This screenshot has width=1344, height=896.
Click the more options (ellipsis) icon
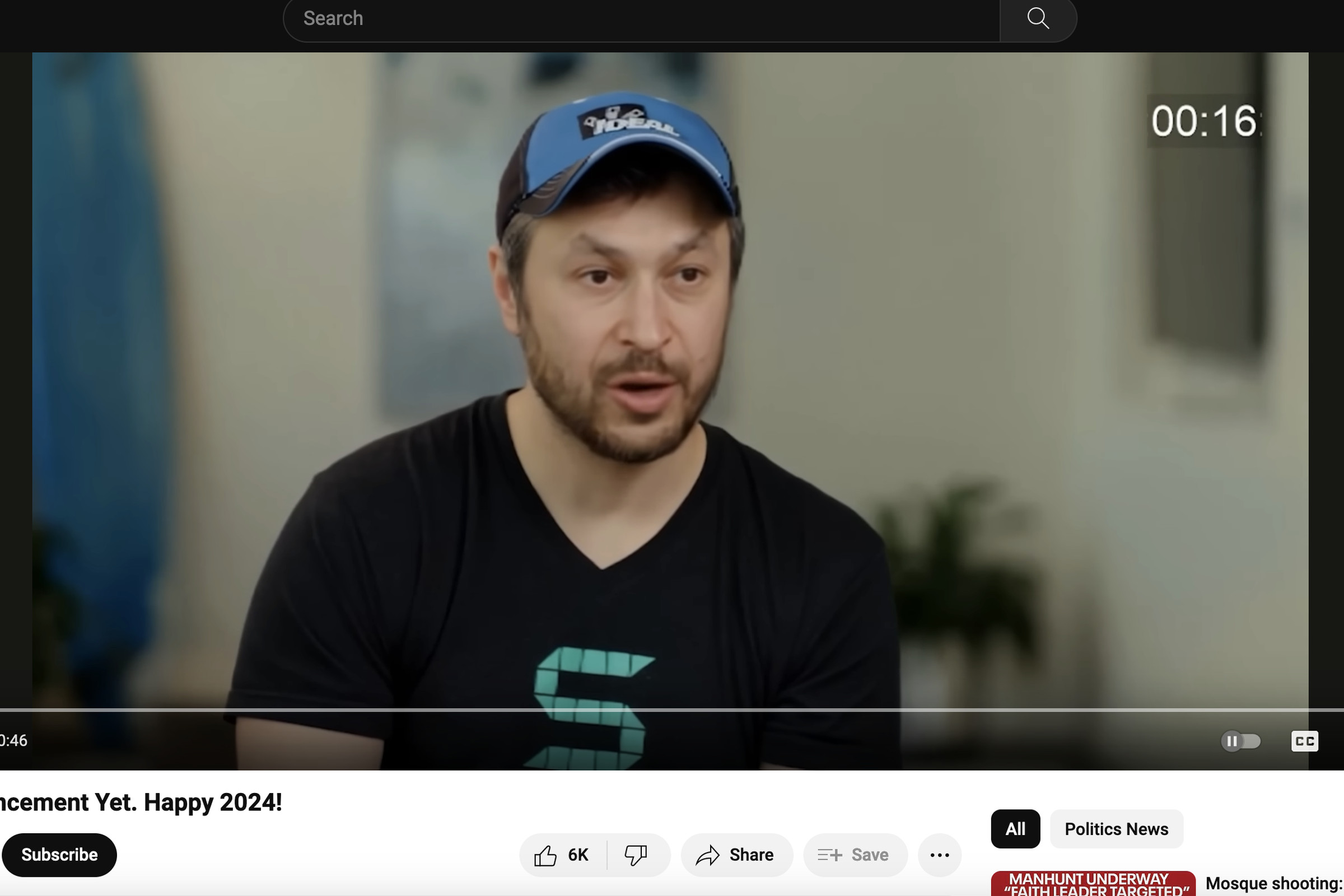[x=937, y=855]
